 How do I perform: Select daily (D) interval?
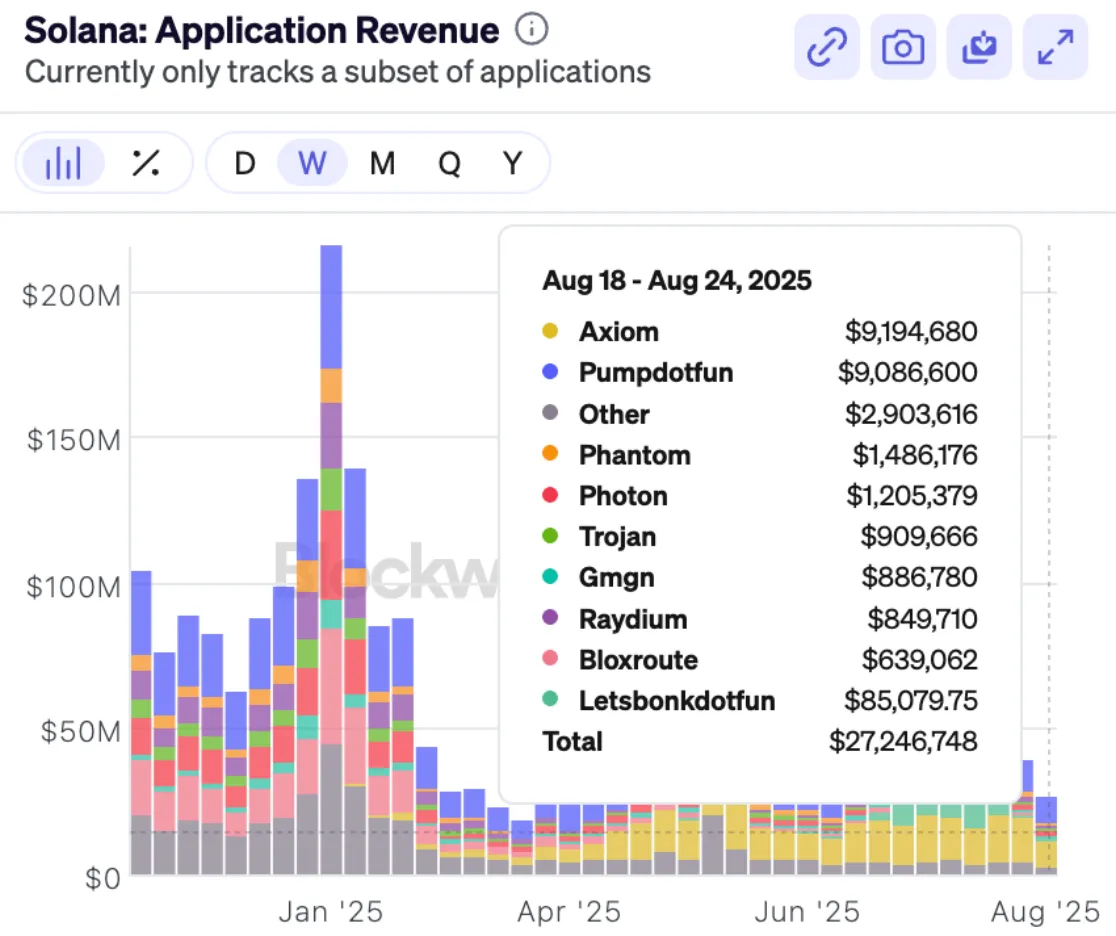245,162
